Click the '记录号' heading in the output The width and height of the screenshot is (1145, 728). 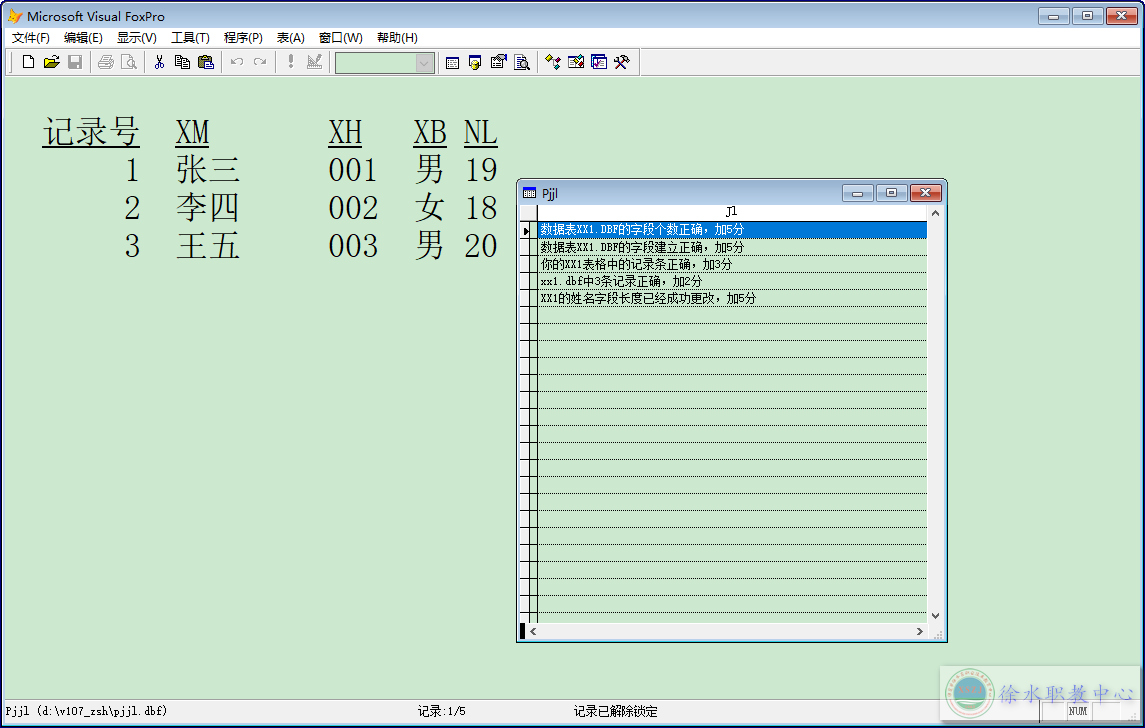coord(91,132)
